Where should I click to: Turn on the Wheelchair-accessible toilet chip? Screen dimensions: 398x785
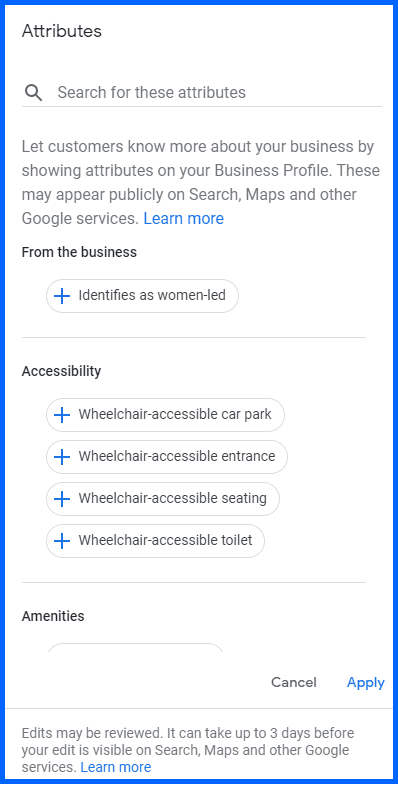point(155,541)
